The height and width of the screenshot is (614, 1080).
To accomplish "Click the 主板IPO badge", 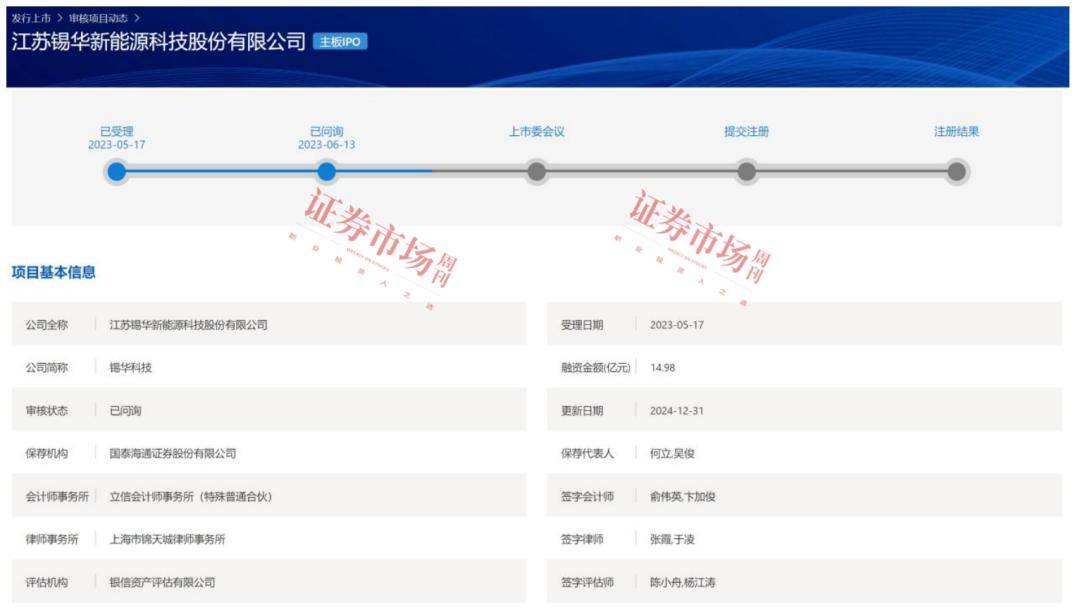I will (x=340, y=41).
